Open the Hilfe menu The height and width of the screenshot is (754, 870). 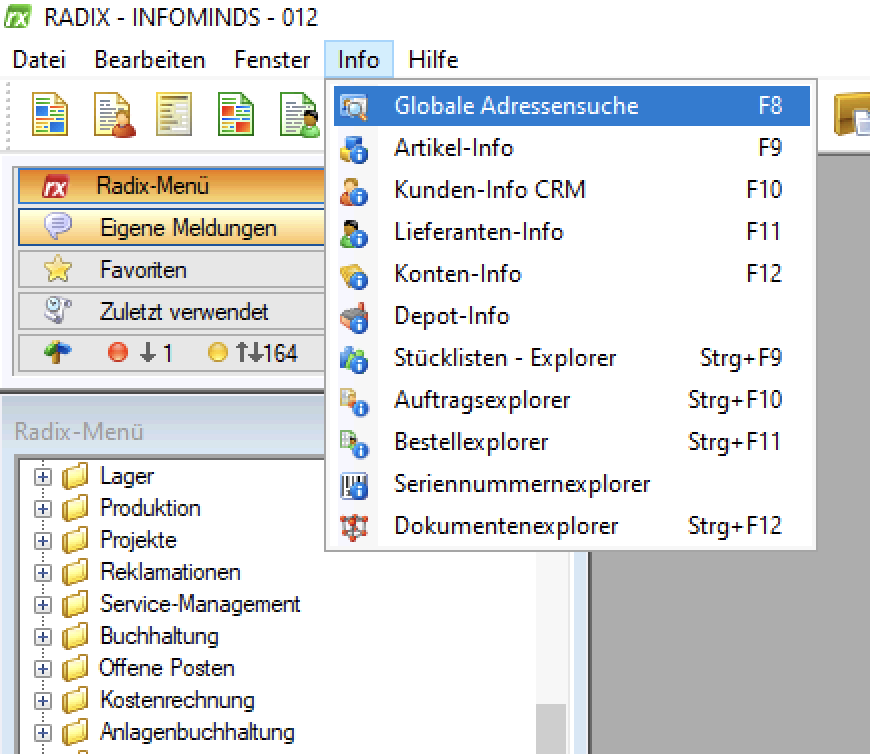tap(433, 59)
